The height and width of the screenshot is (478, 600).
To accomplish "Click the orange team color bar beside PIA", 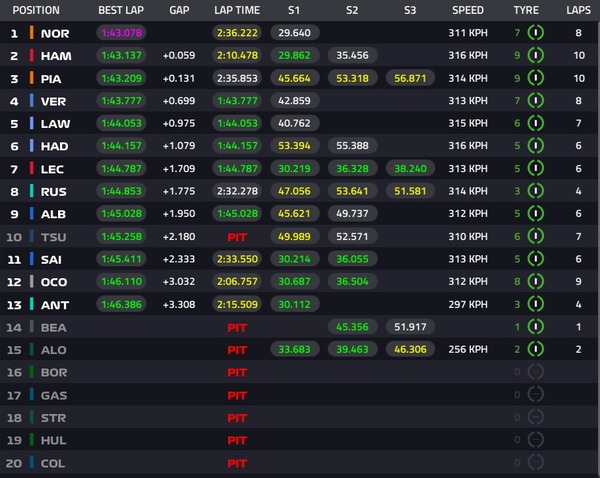I will point(31,78).
